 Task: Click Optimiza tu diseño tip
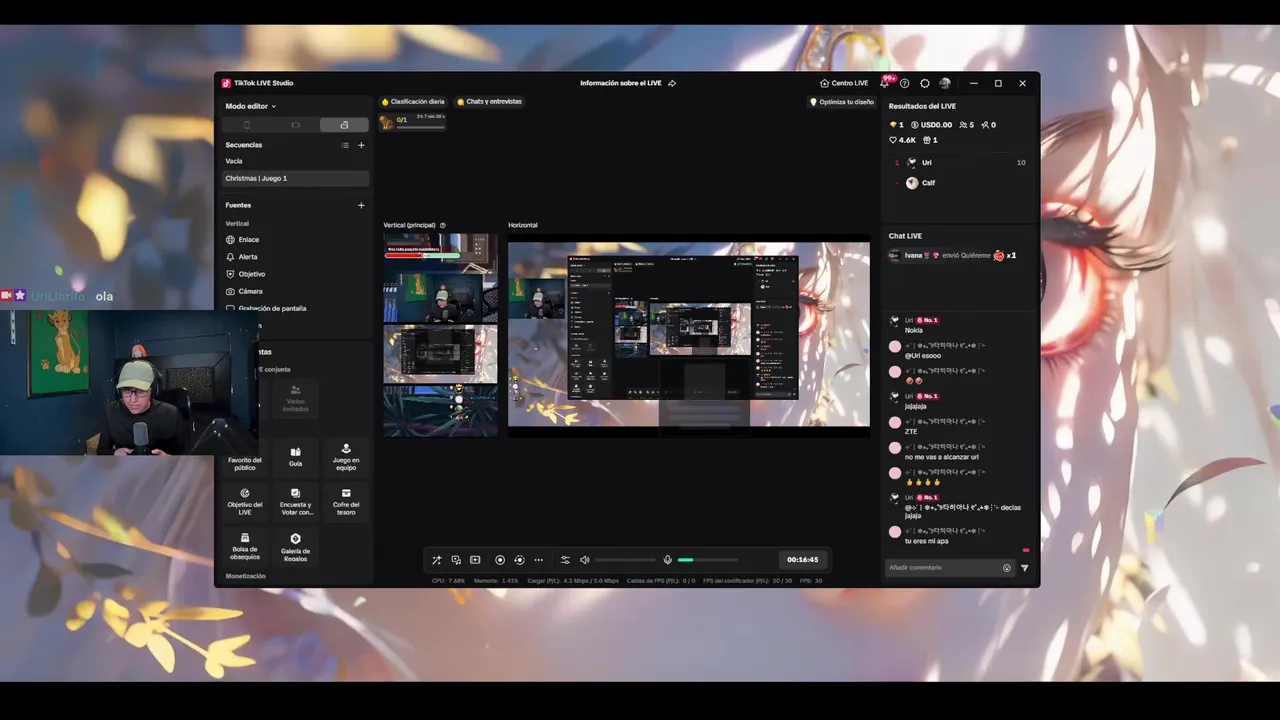click(x=841, y=102)
